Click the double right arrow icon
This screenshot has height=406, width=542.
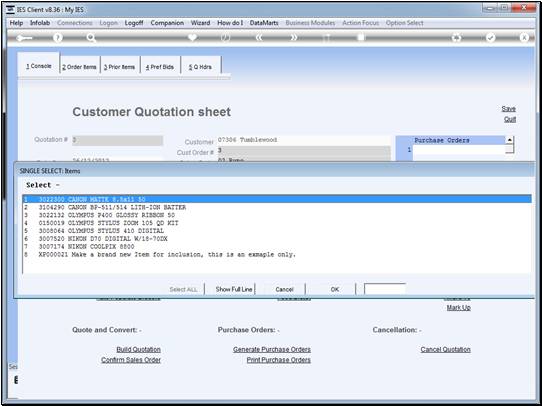(x=293, y=38)
